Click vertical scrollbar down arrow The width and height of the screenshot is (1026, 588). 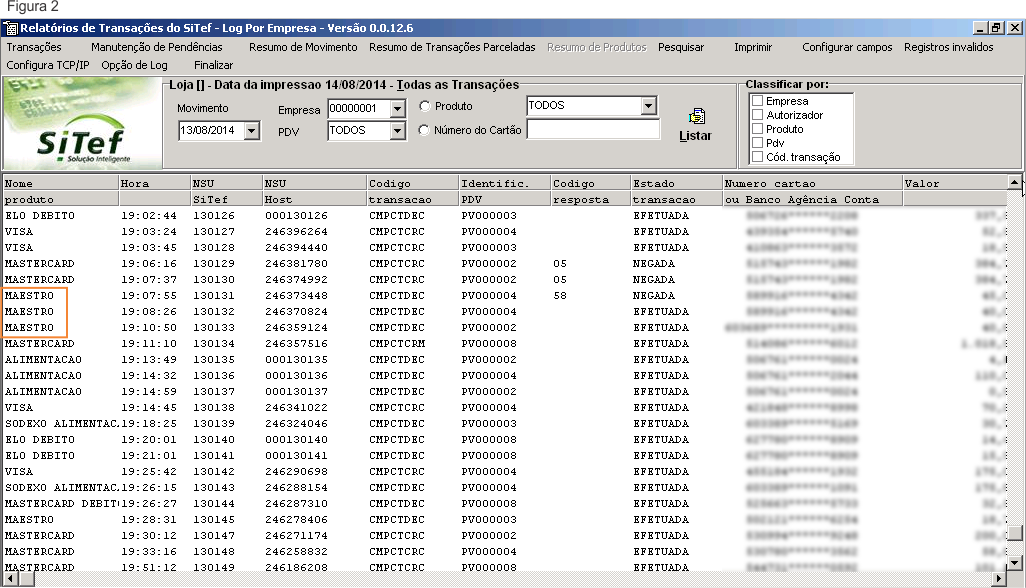point(1014,562)
